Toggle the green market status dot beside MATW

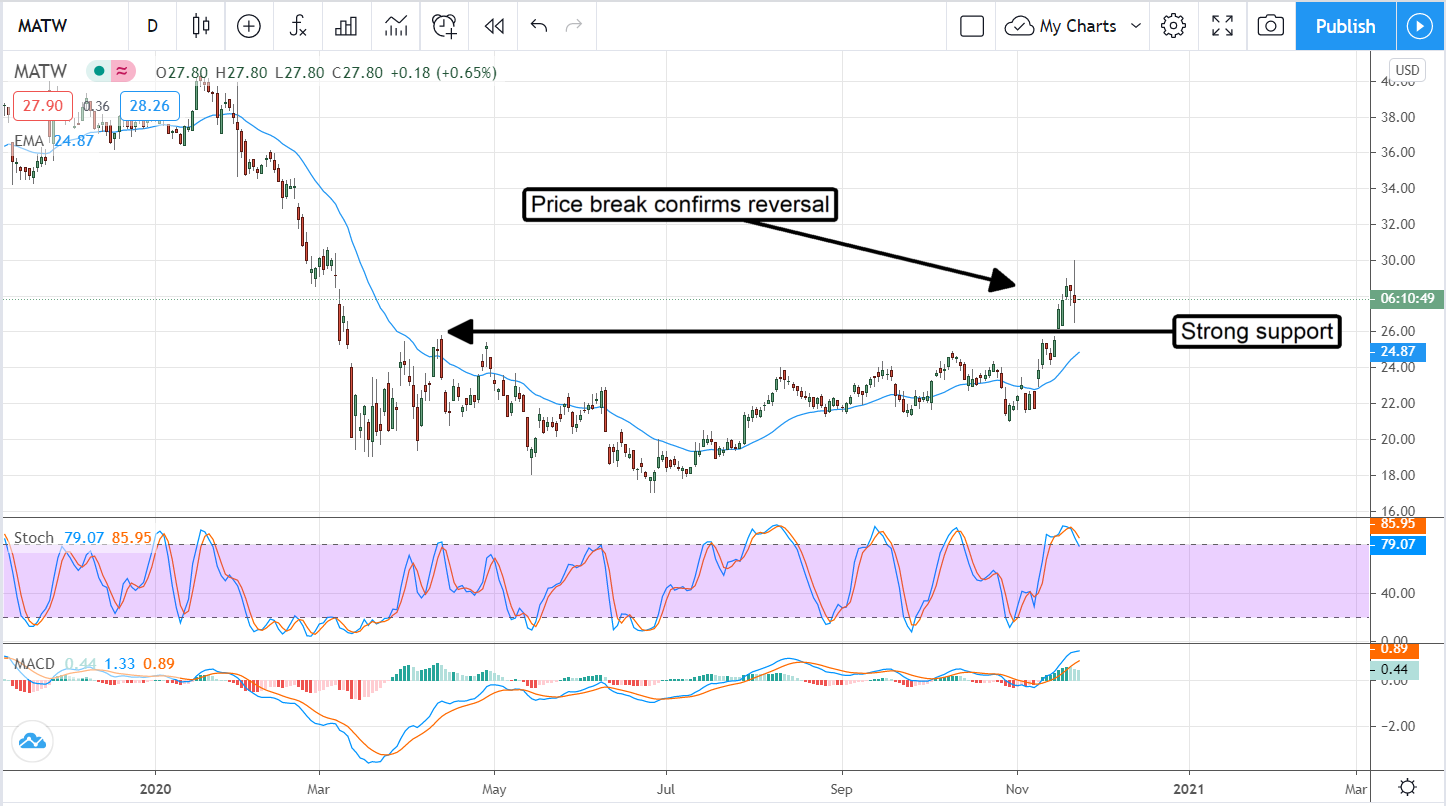pyautogui.click(x=97, y=72)
